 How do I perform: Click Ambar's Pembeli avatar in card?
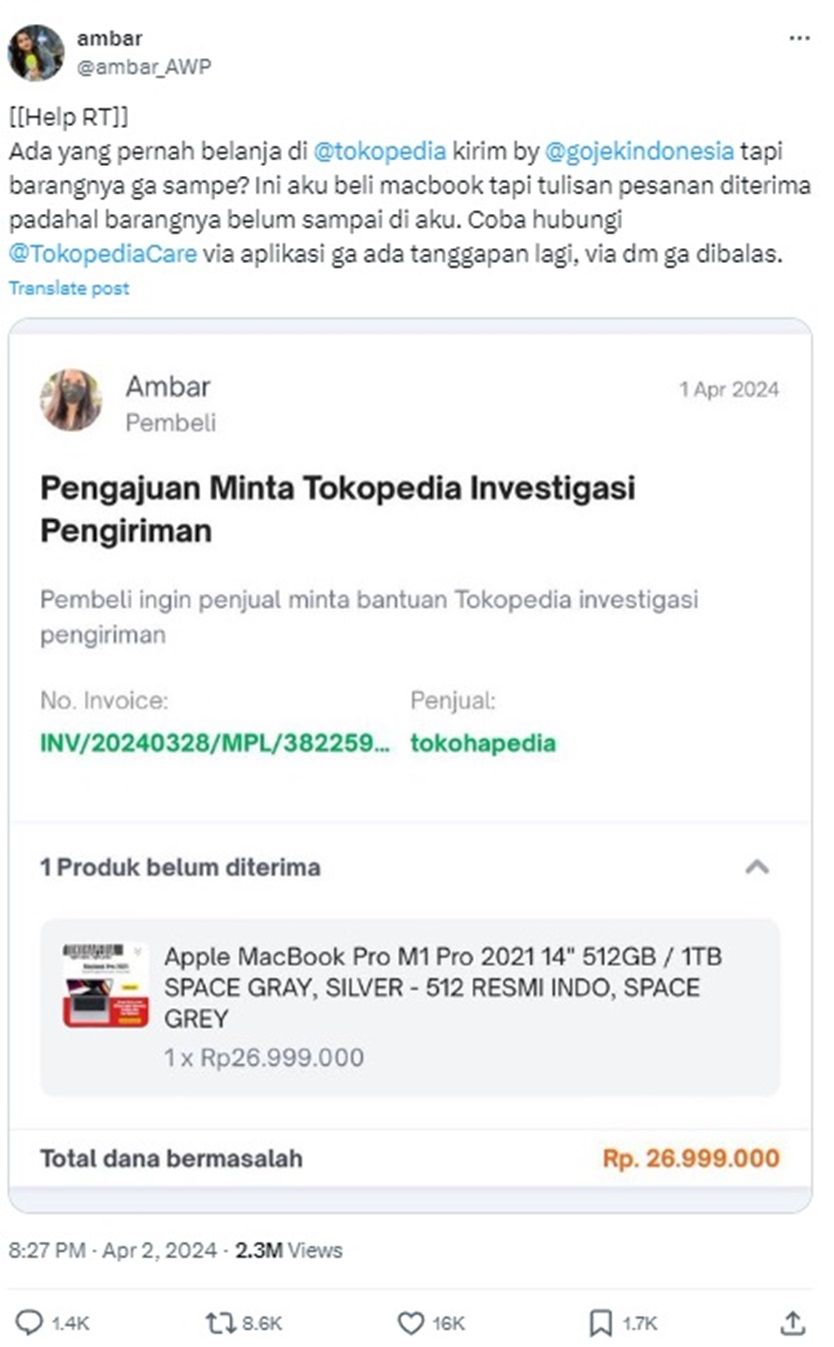coord(71,400)
